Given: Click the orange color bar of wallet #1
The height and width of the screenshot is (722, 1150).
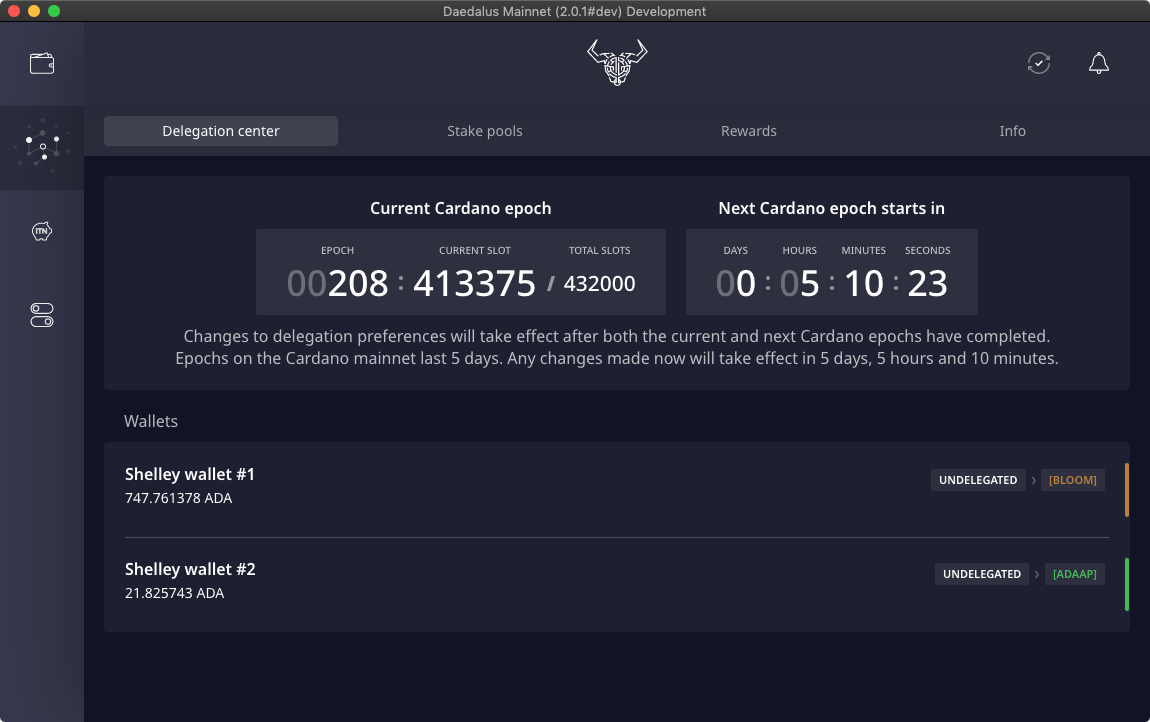Looking at the screenshot, I should tap(1127, 490).
